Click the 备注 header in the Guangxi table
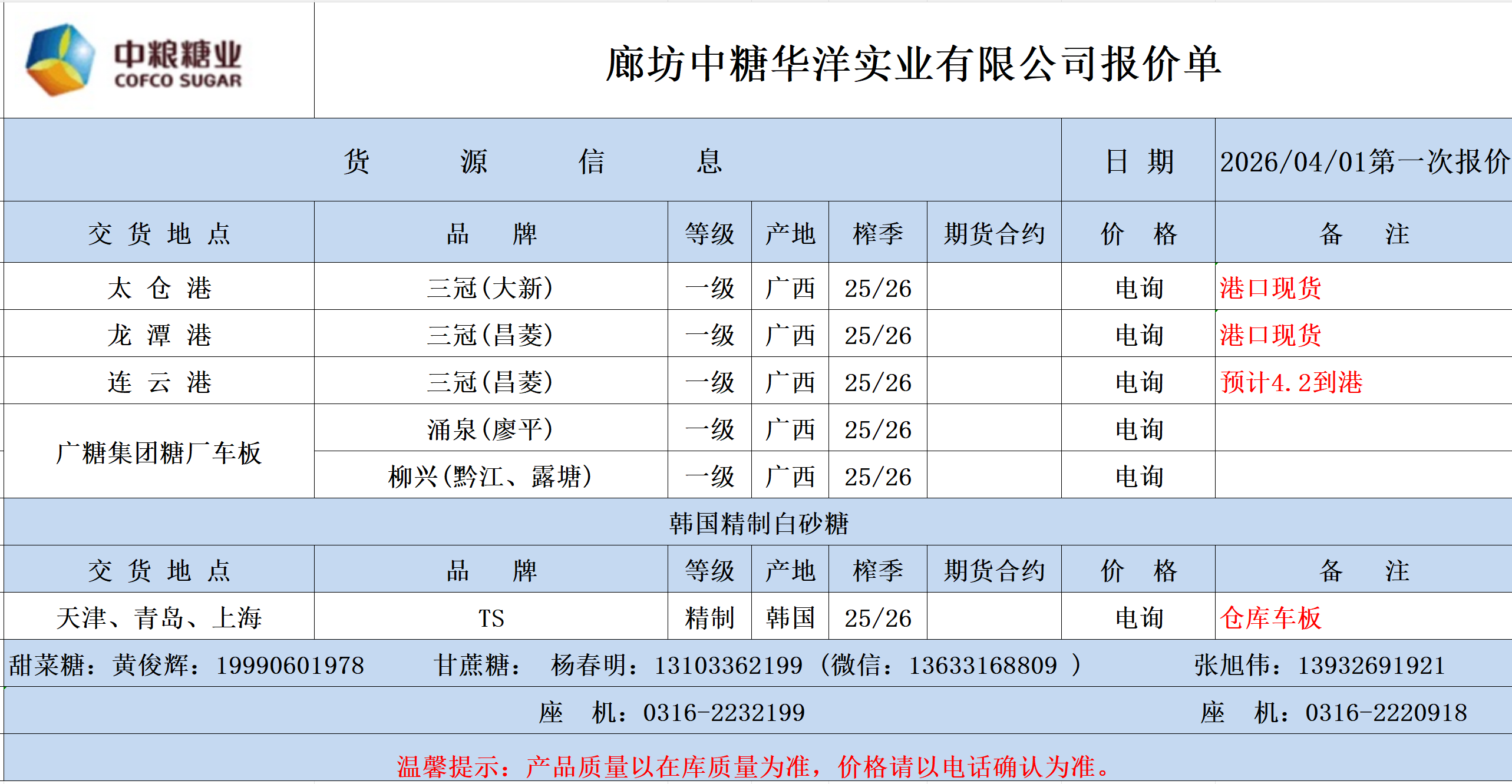Image resolution: width=1512 pixels, height=784 pixels. pyautogui.click(x=1364, y=233)
